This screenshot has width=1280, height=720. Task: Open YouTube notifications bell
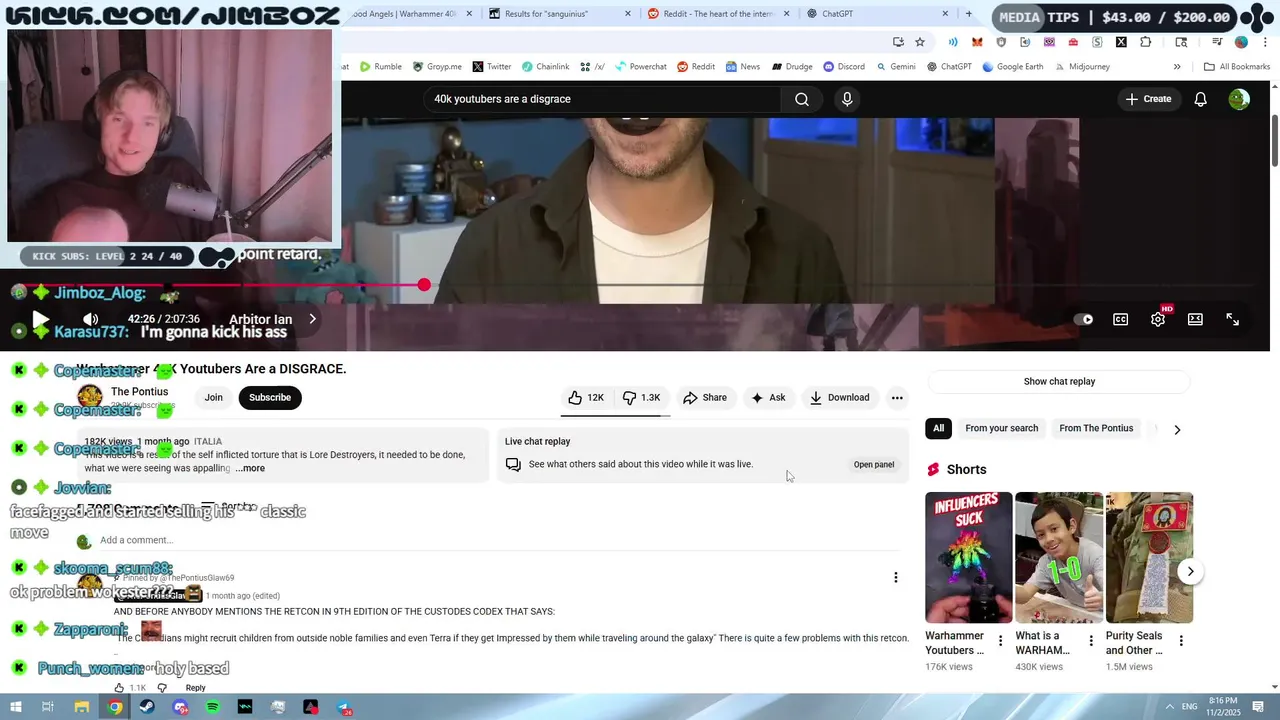(x=1201, y=99)
